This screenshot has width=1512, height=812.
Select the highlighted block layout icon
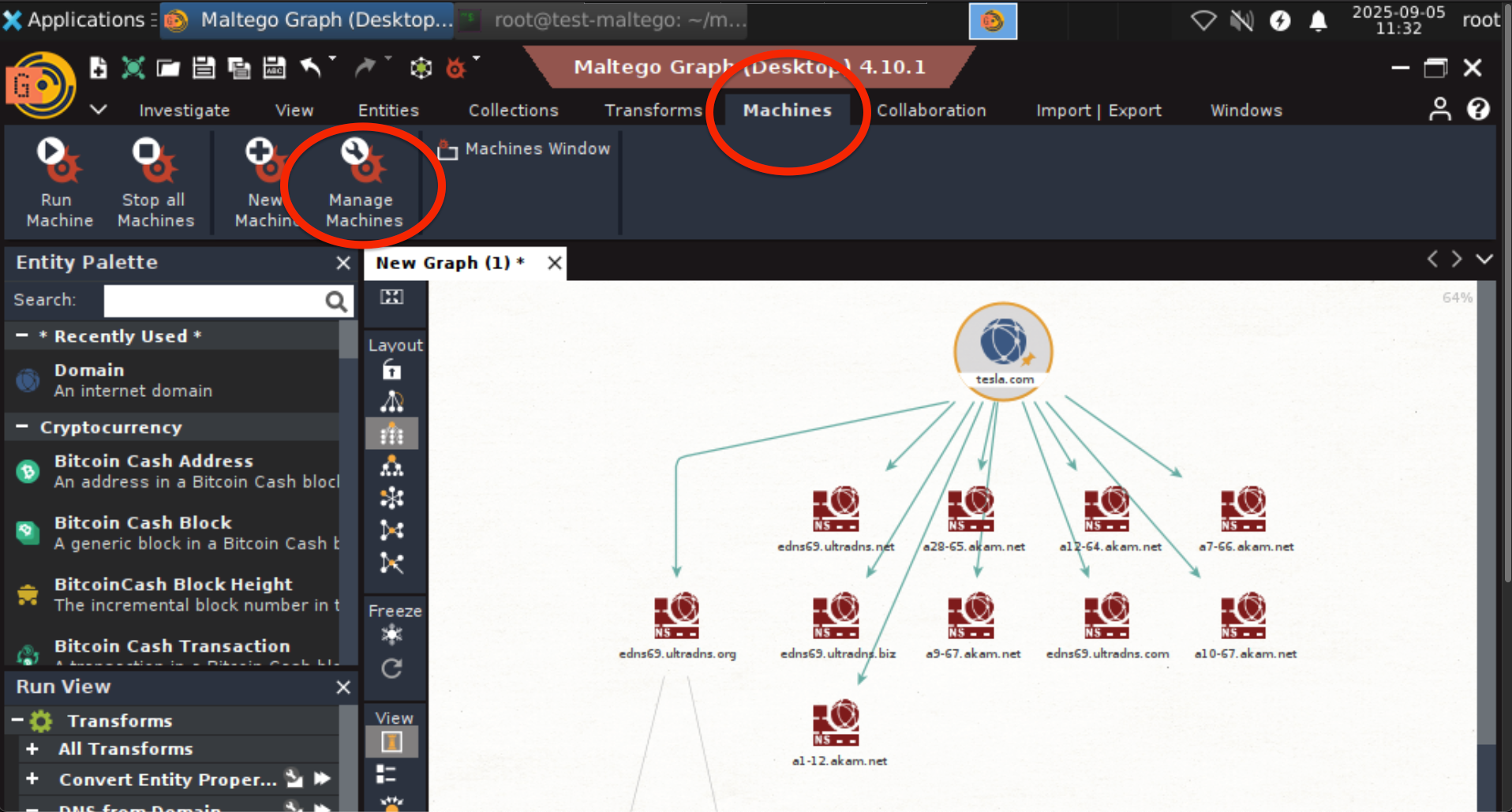[x=392, y=433]
